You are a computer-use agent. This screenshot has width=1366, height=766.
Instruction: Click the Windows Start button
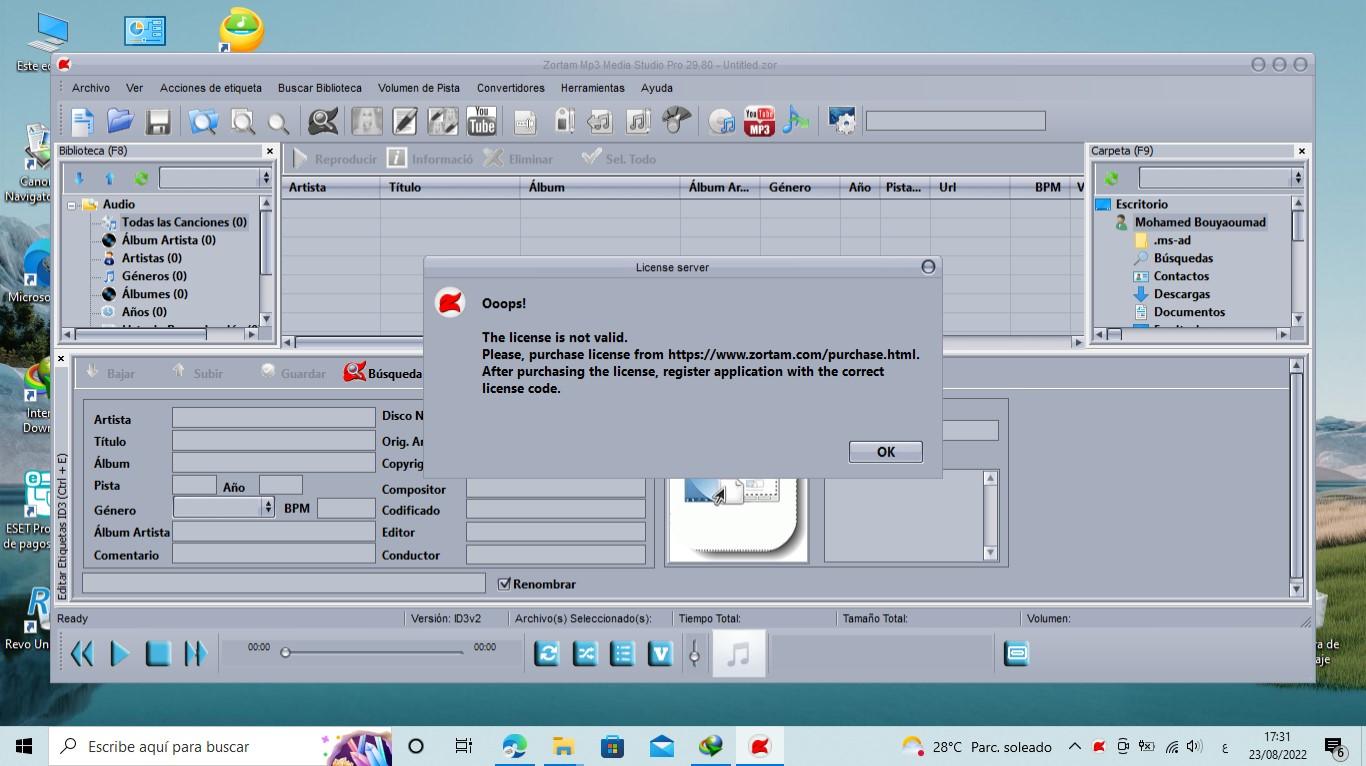click(24, 746)
